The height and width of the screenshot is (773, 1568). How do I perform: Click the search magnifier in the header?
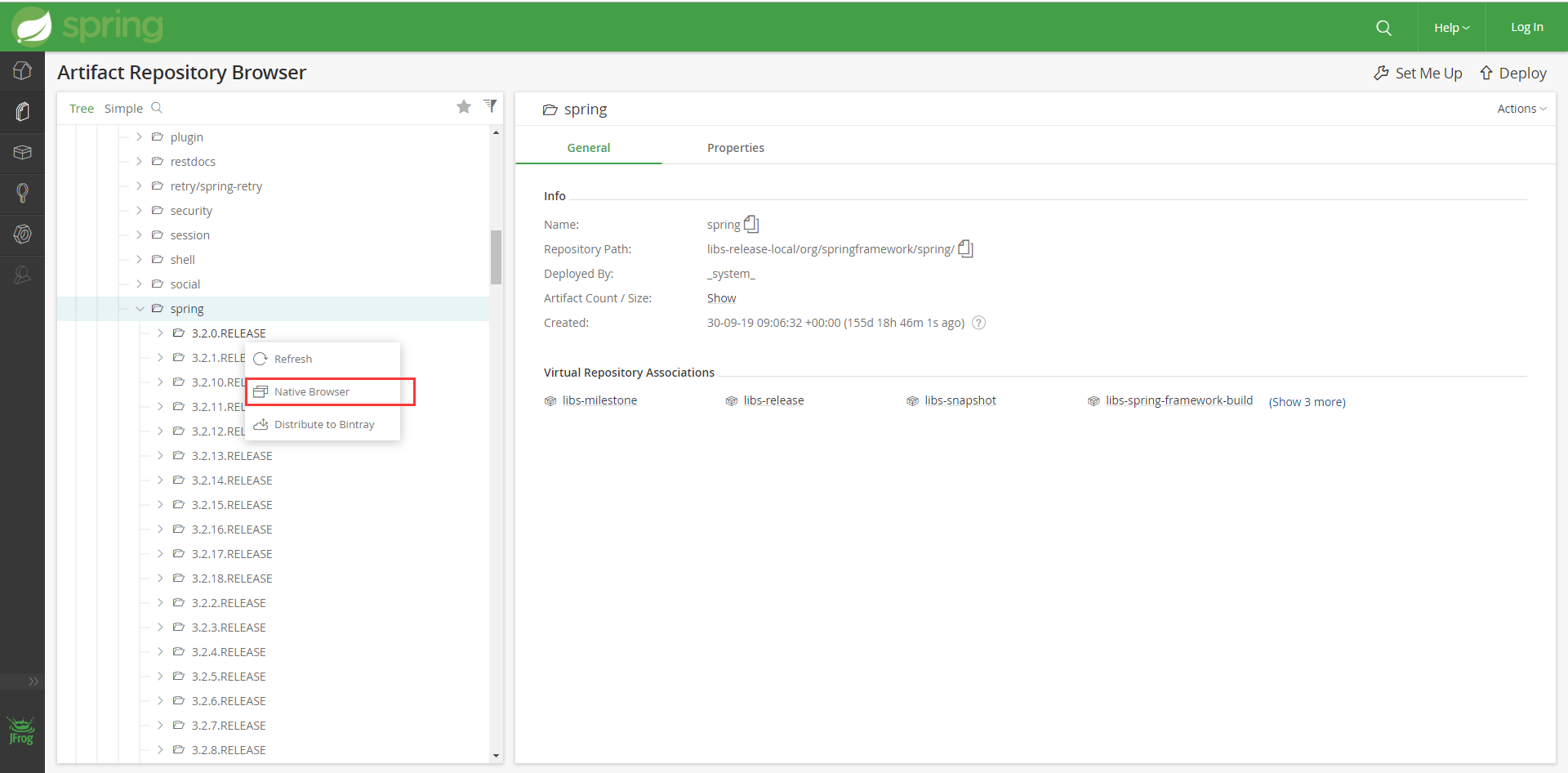(1383, 28)
